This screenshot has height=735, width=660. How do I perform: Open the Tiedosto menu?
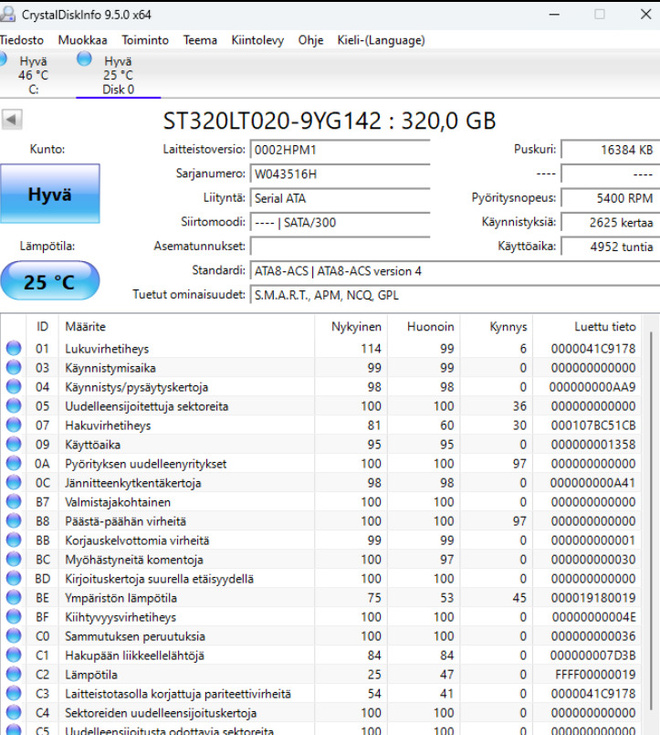pyautogui.click(x=22, y=40)
